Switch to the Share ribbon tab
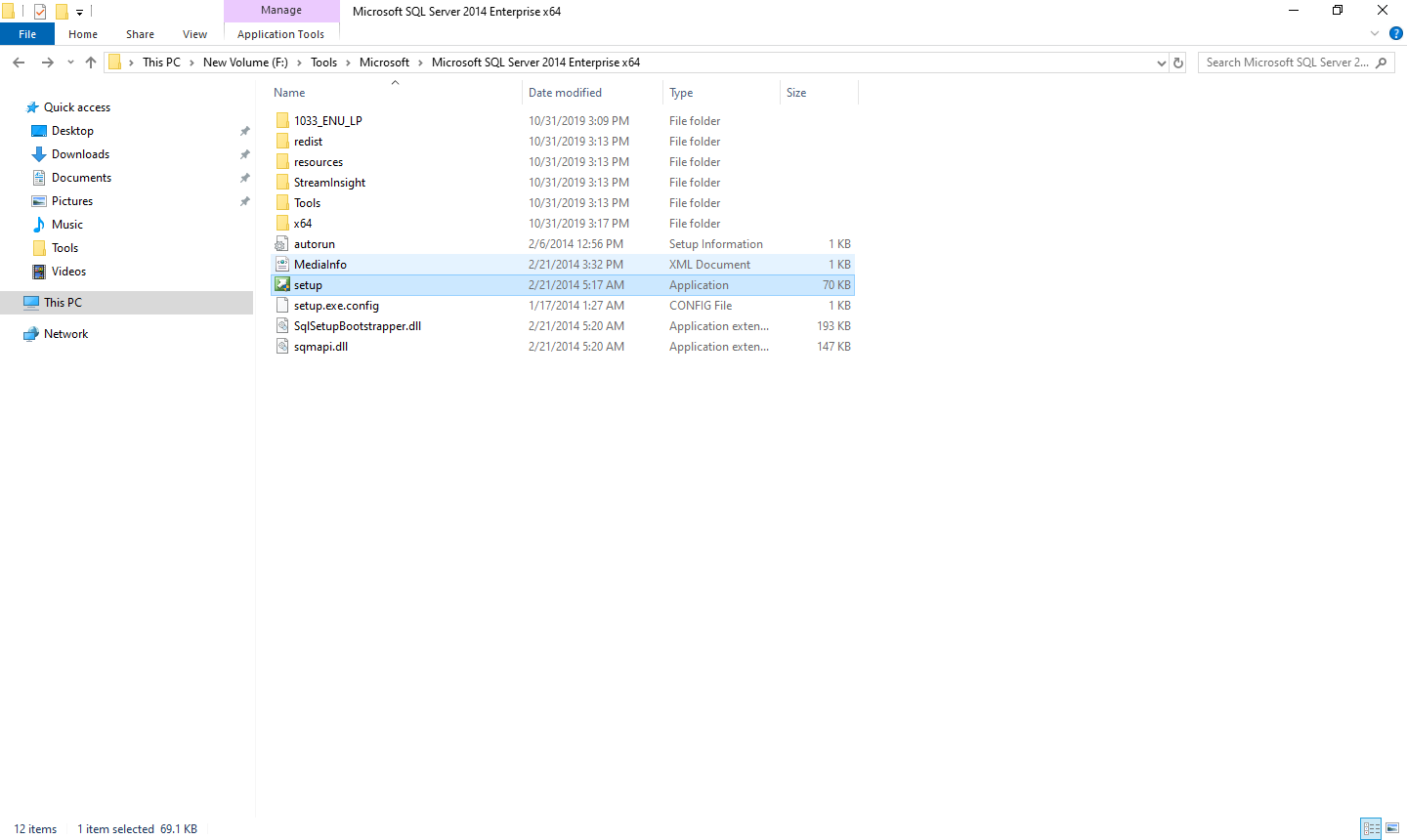 click(x=140, y=34)
